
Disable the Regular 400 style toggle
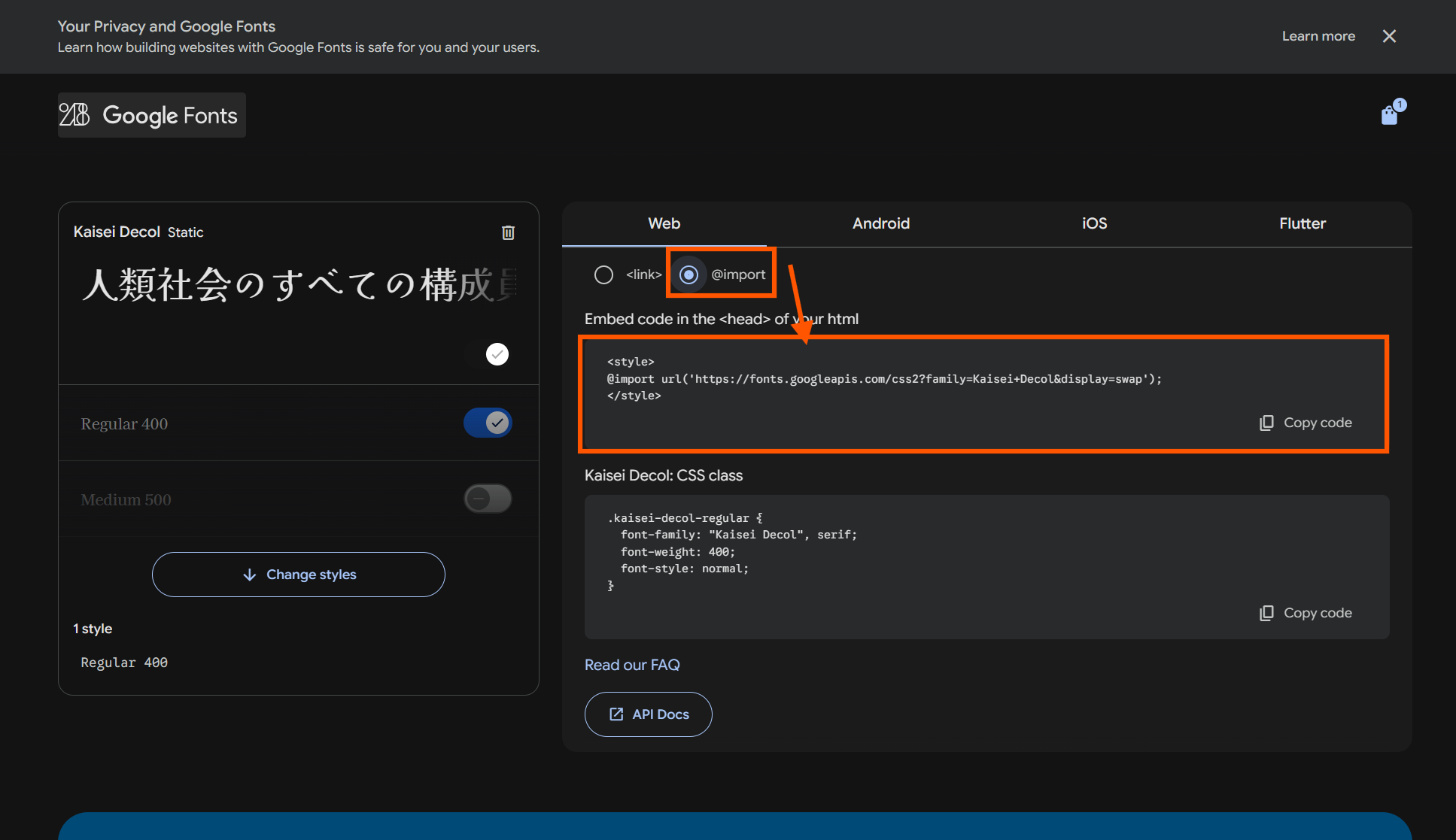pyautogui.click(x=488, y=423)
